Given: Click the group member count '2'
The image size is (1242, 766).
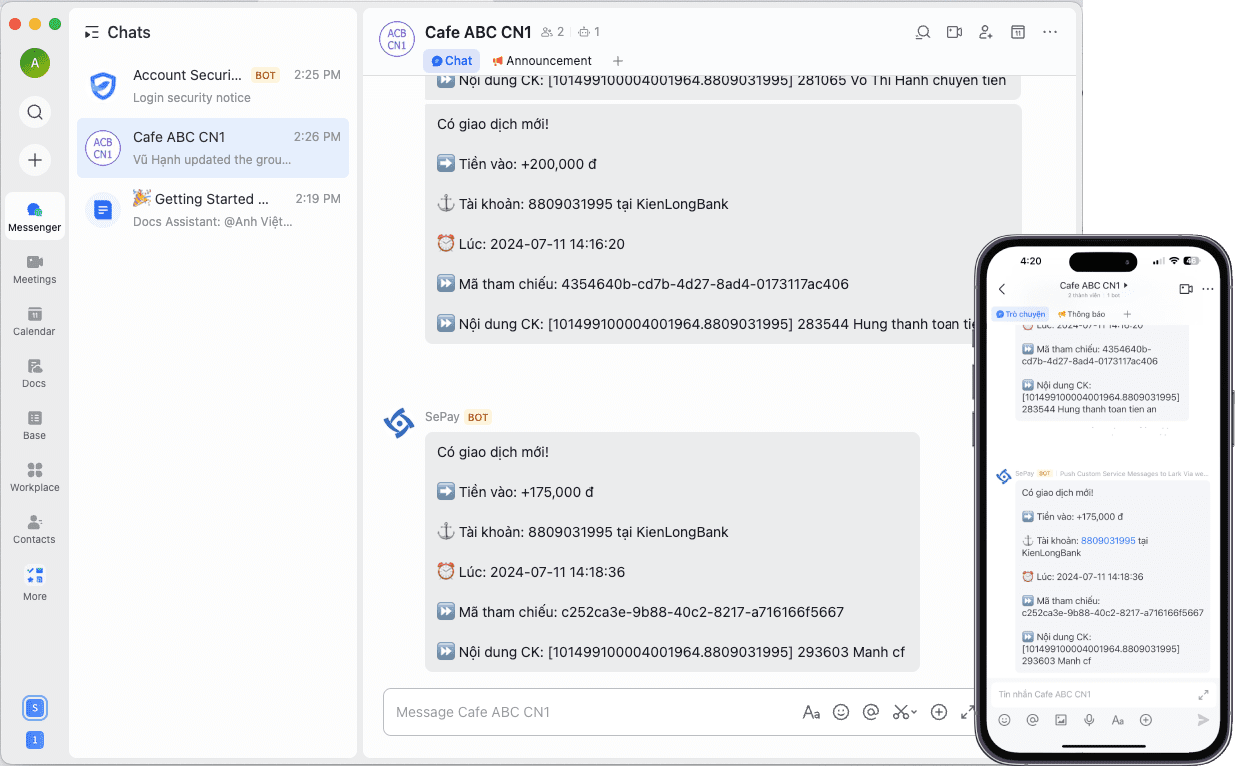Looking at the screenshot, I should pyautogui.click(x=552, y=32).
